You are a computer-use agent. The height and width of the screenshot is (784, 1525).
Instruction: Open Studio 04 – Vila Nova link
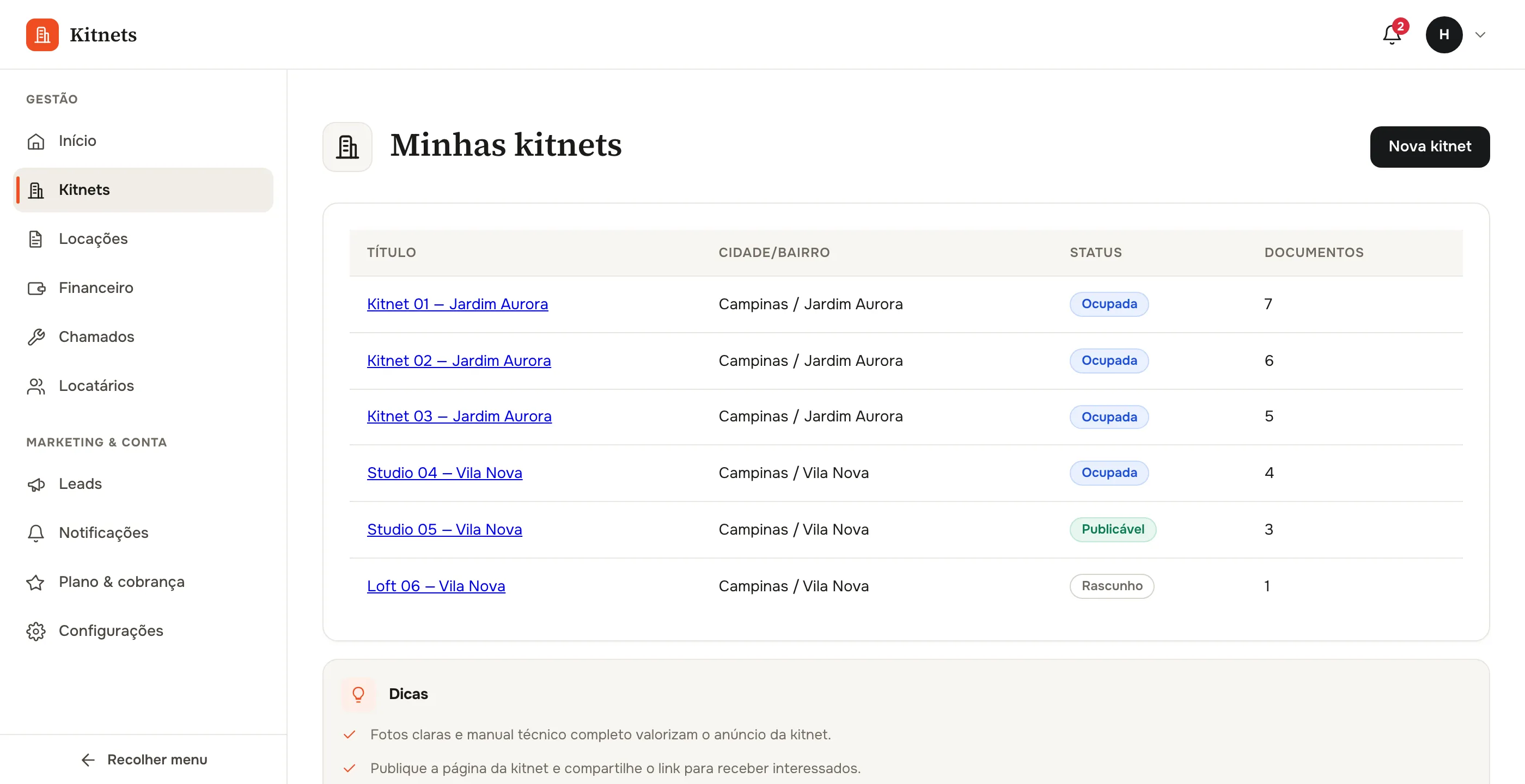coord(444,473)
